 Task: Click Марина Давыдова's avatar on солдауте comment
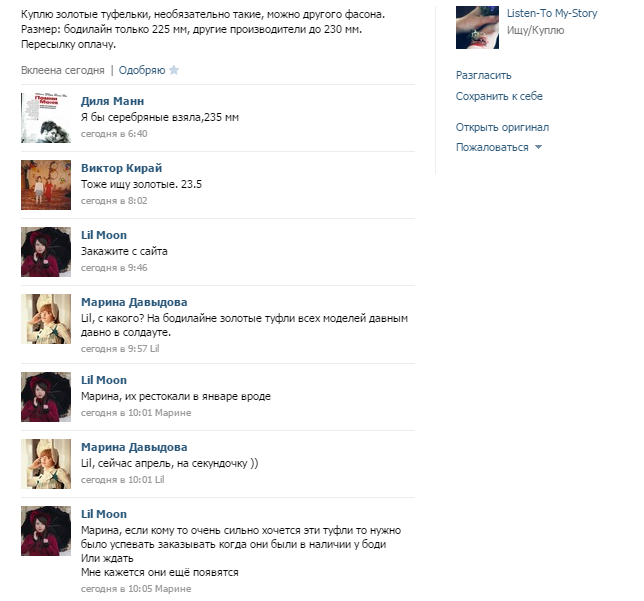point(46,319)
